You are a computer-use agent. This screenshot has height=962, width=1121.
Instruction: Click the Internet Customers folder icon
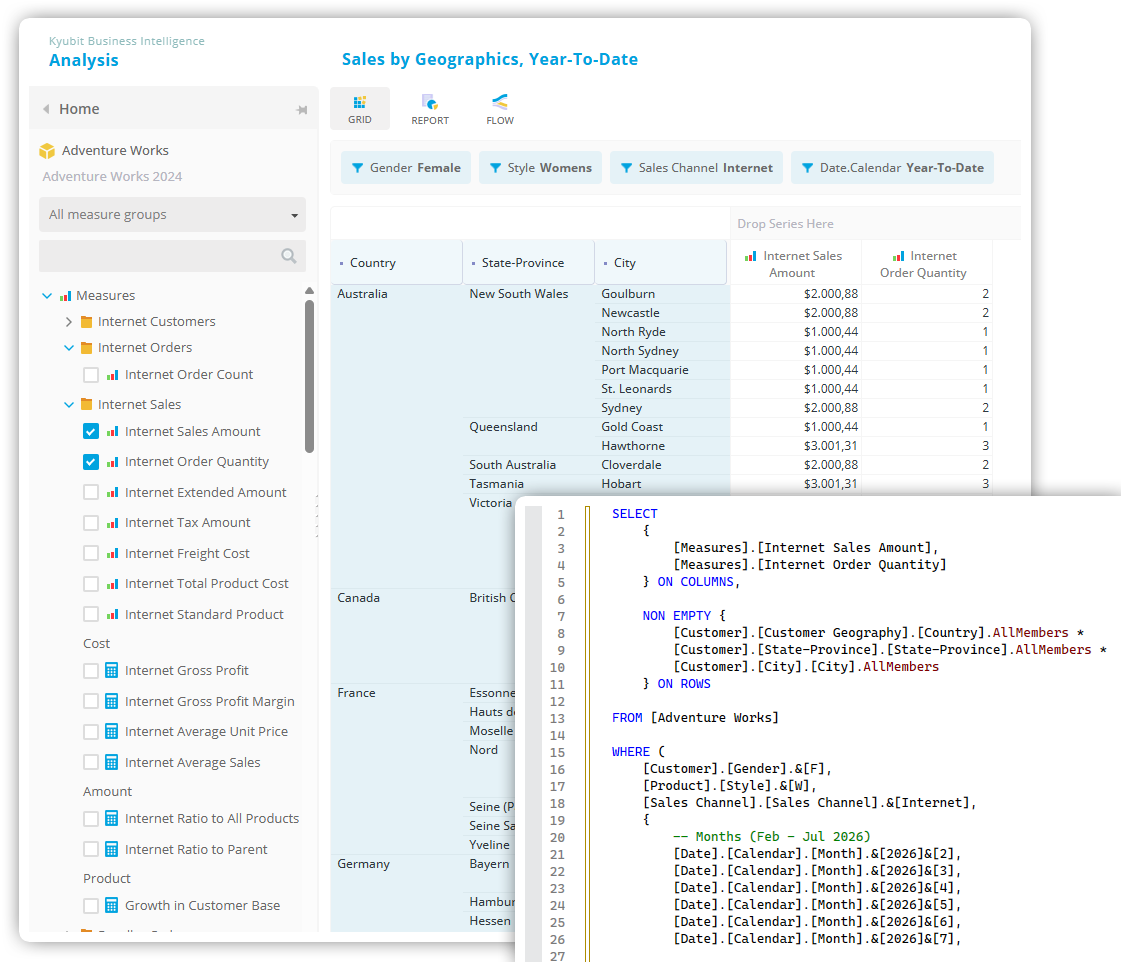click(87, 322)
